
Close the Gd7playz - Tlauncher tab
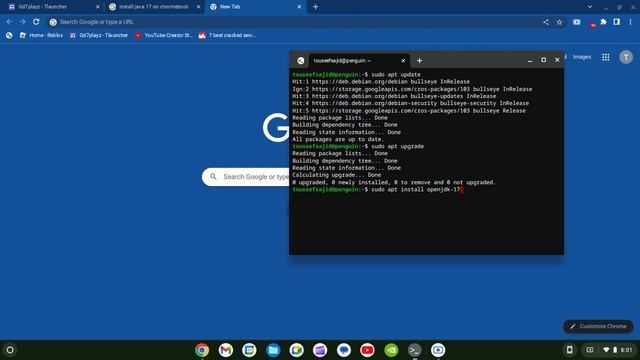coord(98,7)
